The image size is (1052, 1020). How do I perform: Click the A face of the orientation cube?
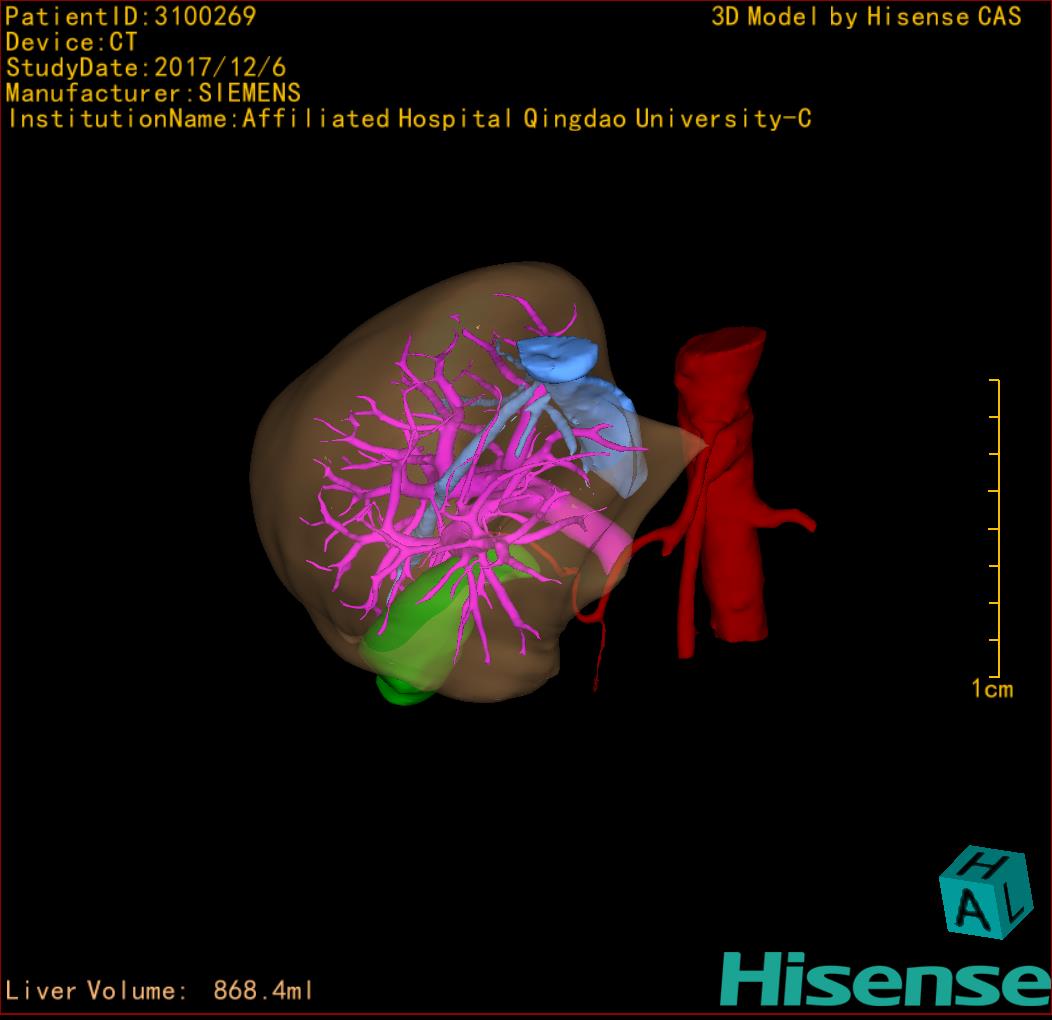point(971,910)
